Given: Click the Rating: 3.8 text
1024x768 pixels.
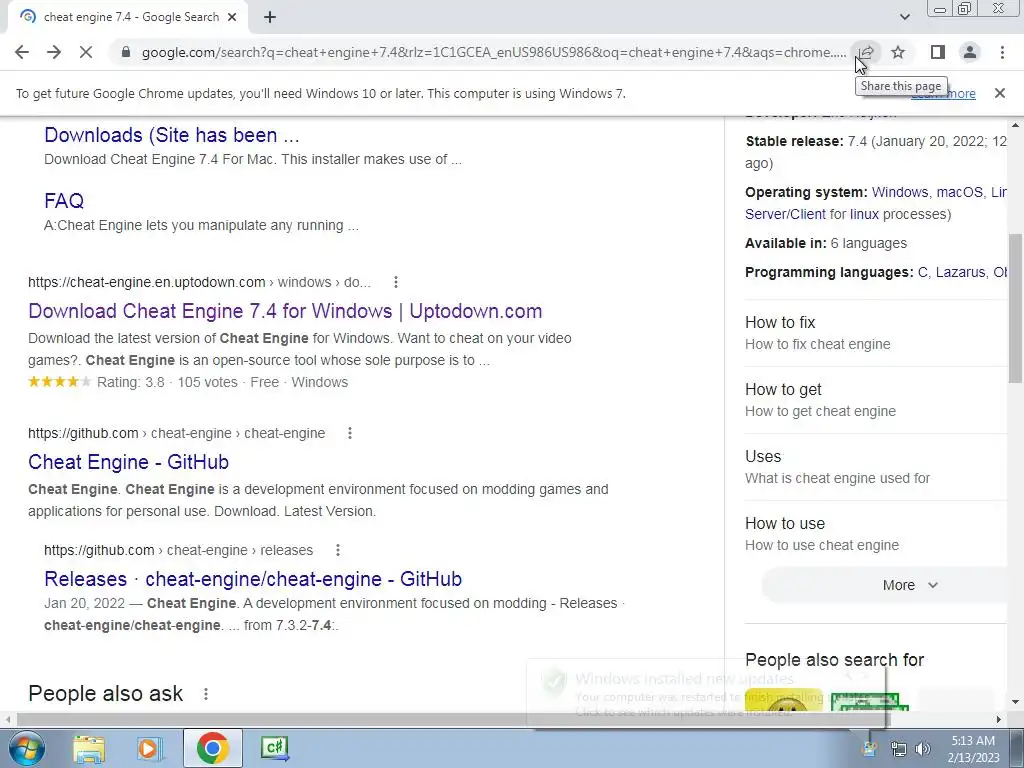Looking at the screenshot, I should point(131,382).
